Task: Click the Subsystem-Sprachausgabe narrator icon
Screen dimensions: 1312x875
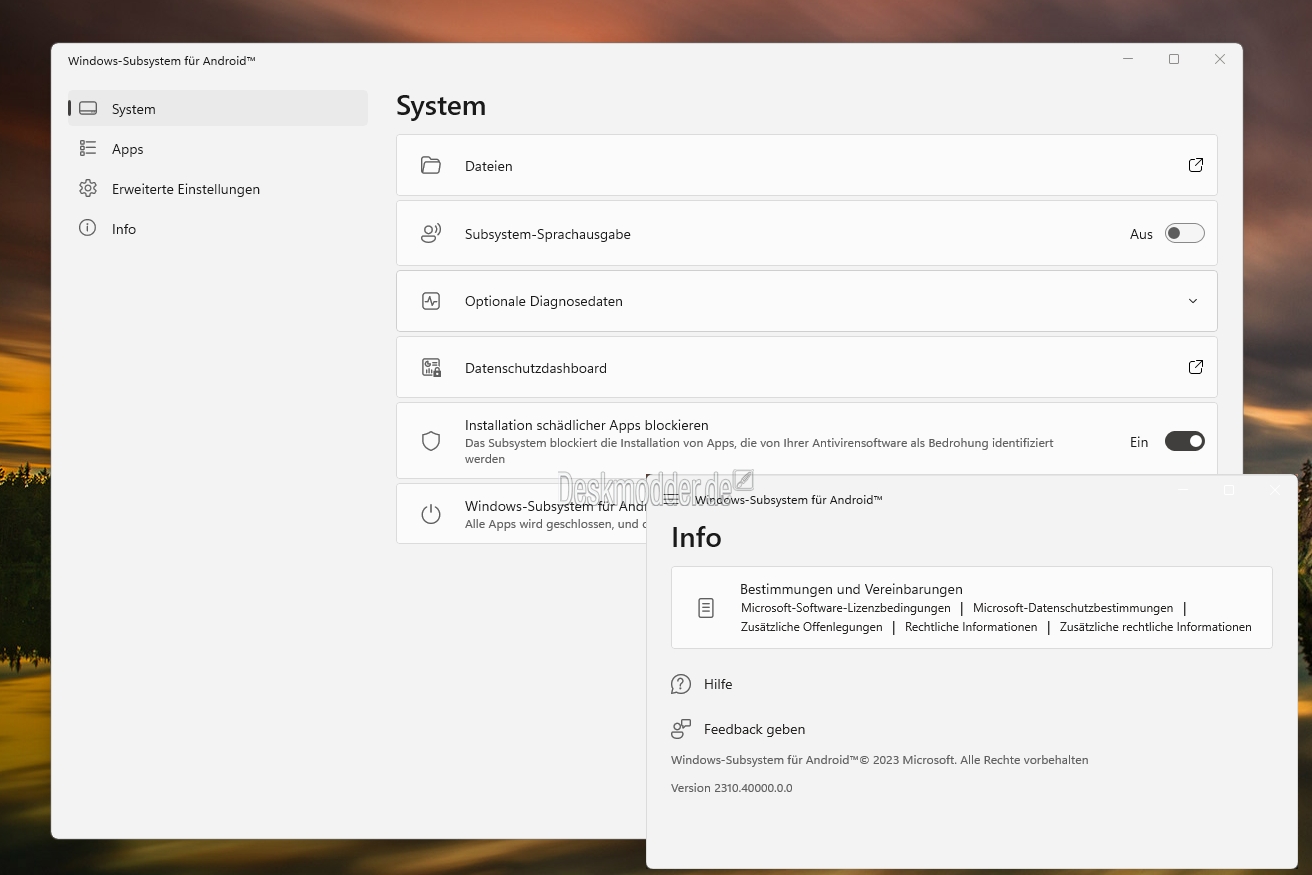Action: 431,233
